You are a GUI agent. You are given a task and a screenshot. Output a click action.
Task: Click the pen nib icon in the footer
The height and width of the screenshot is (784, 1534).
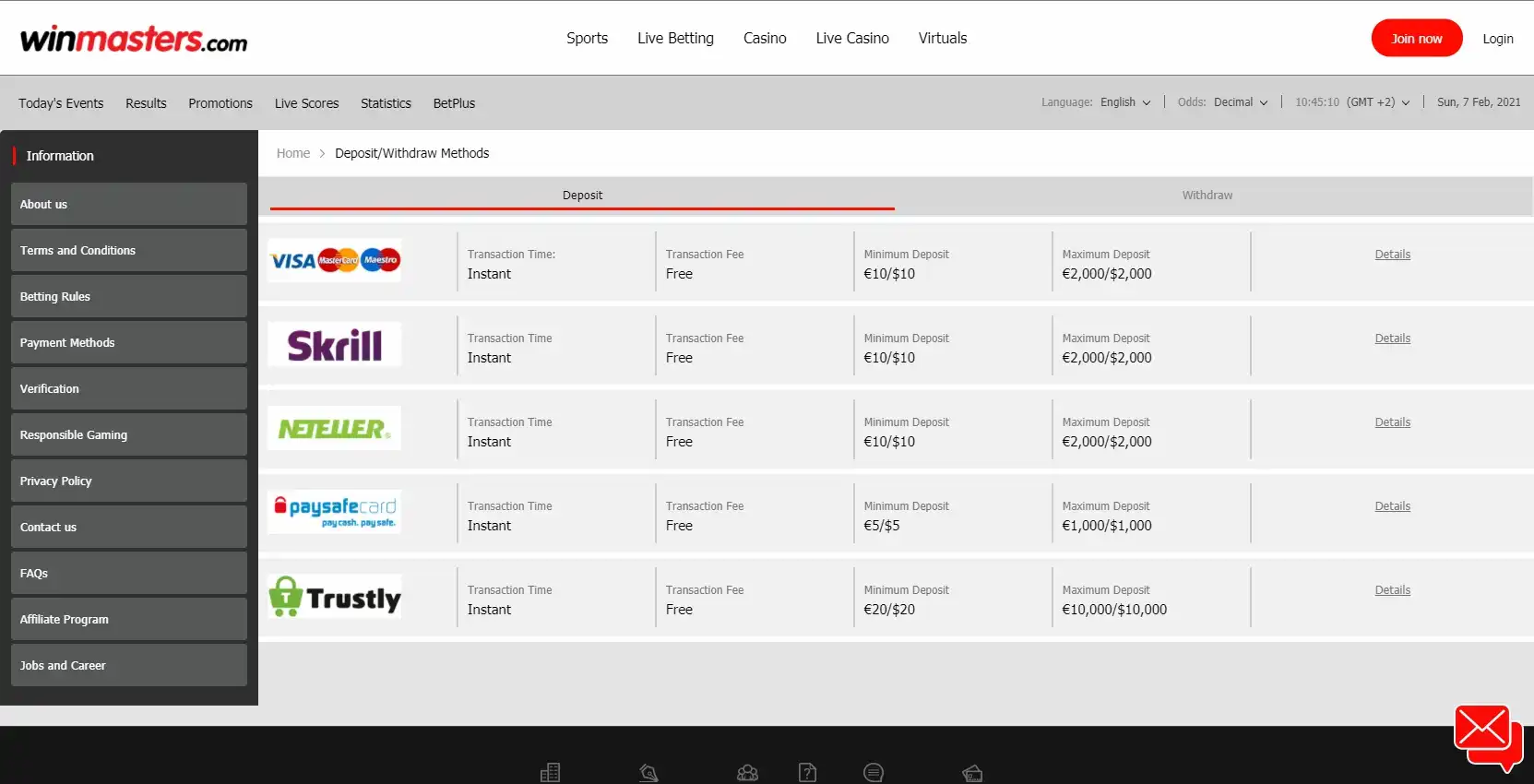[648, 773]
